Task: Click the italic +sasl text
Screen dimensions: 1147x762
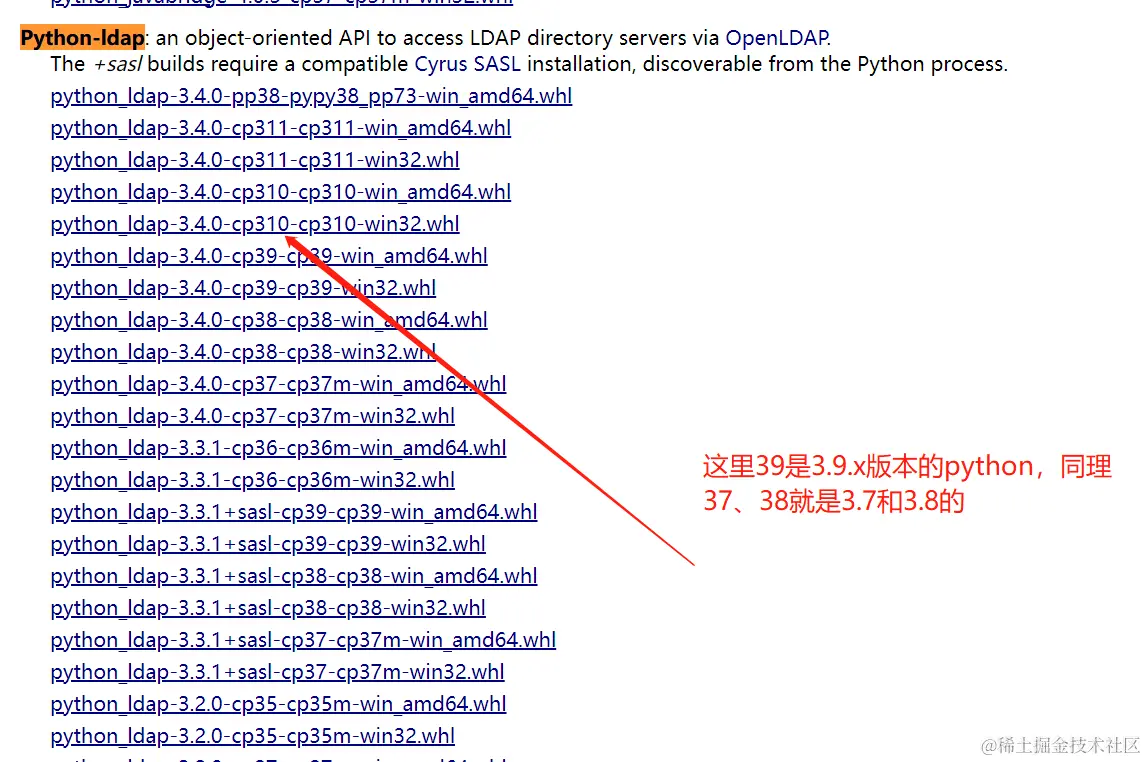Action: point(118,64)
